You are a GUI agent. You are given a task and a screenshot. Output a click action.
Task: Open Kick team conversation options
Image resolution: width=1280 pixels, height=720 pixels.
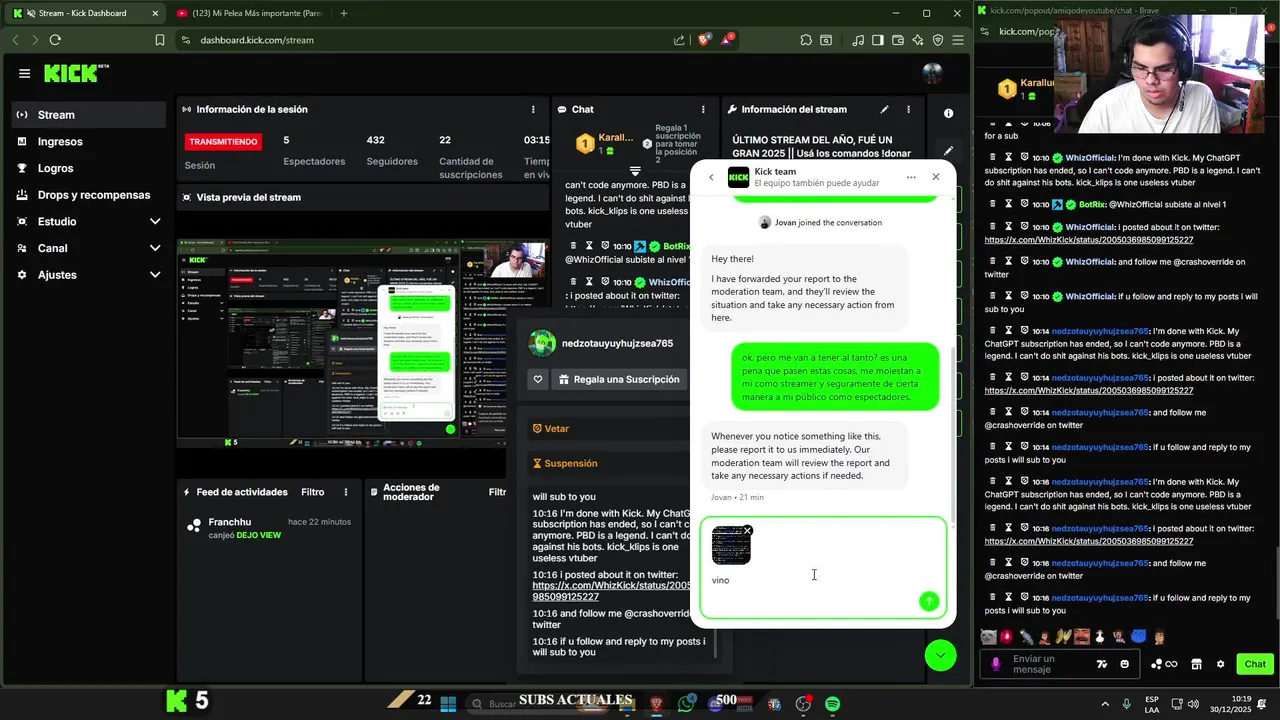pos(911,177)
